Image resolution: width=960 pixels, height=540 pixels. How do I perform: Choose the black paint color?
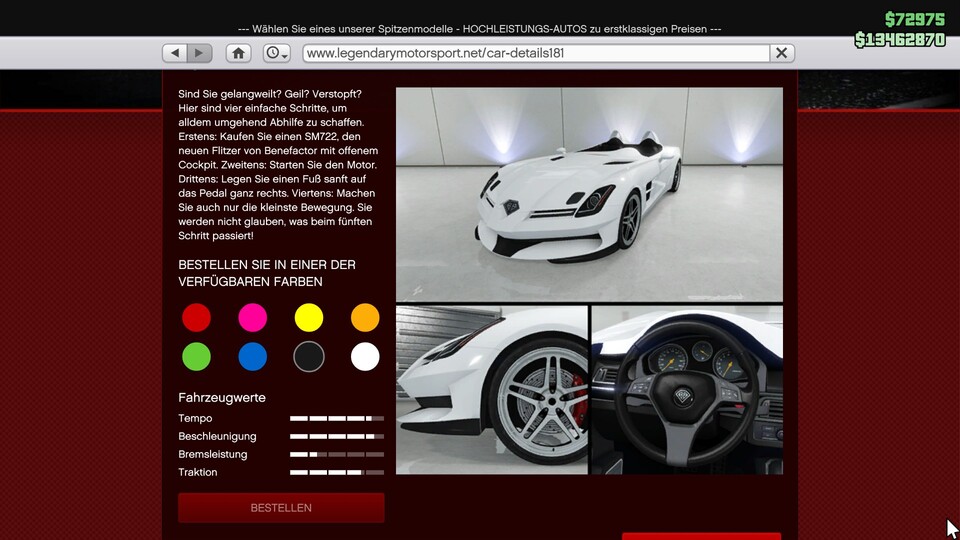coord(309,356)
